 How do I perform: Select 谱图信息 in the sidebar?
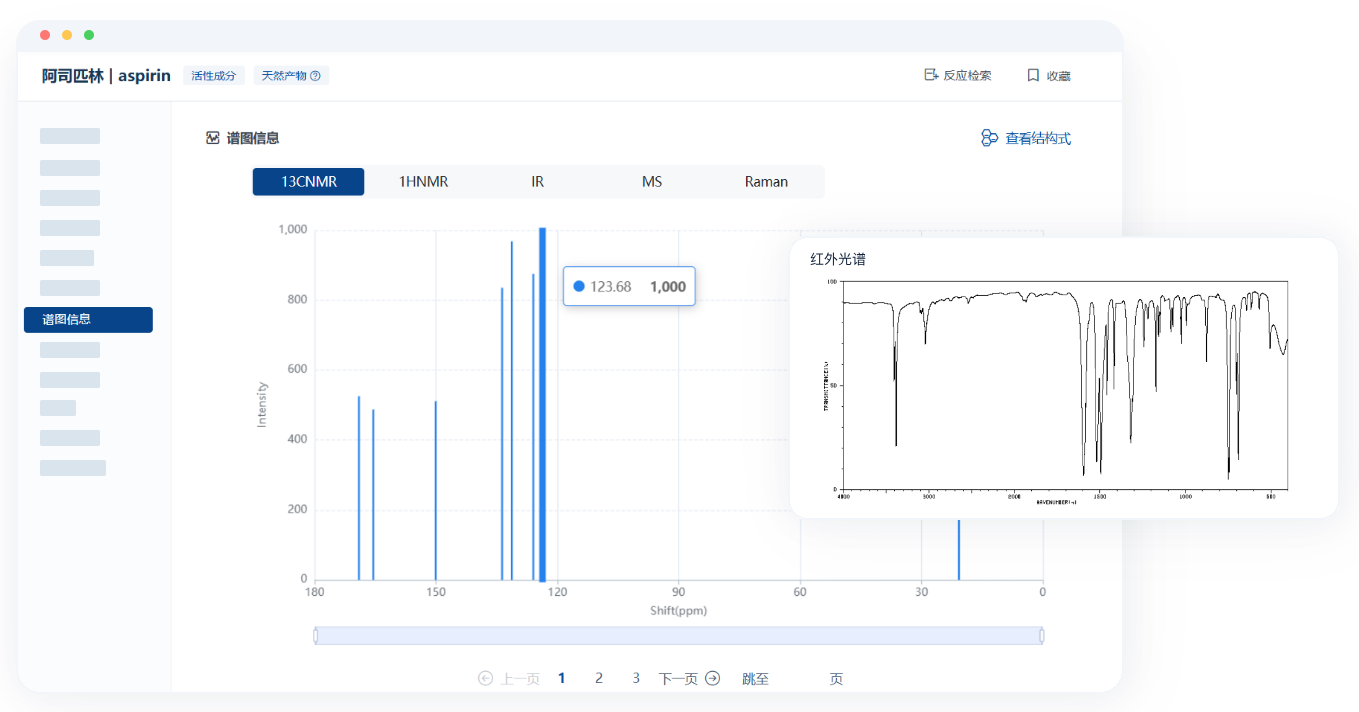click(88, 319)
